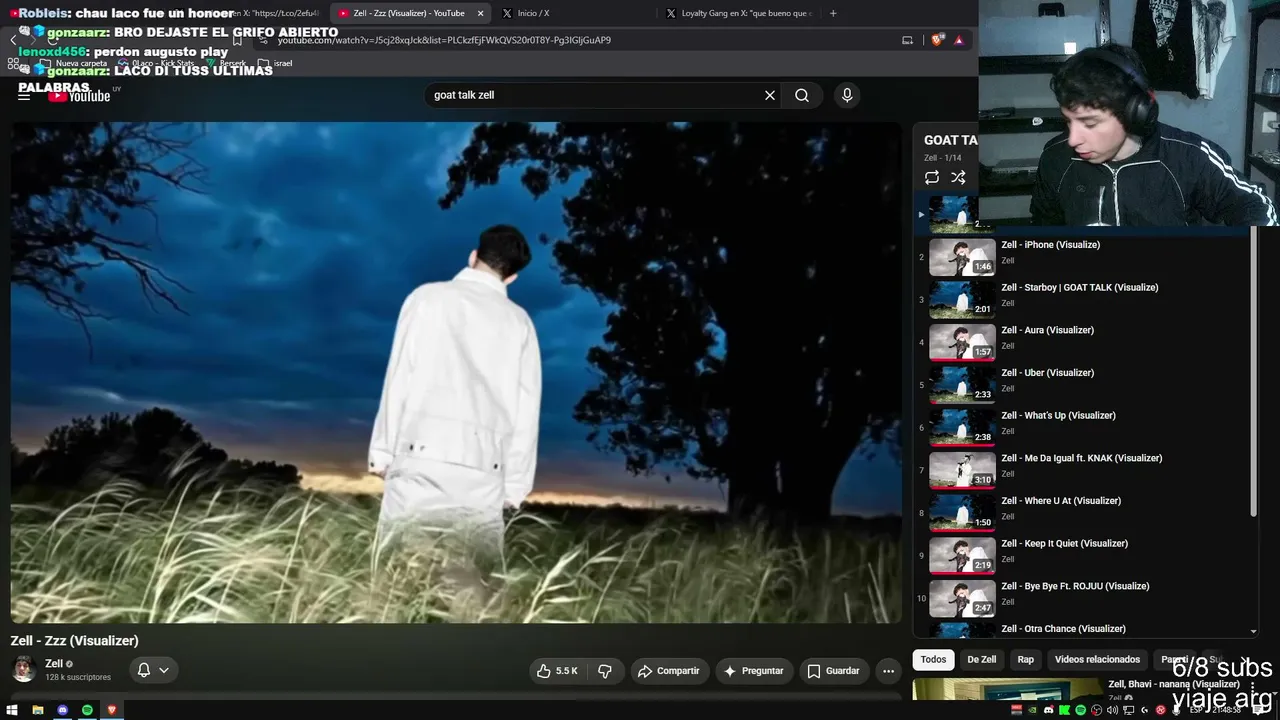Viewport: 1280px width, 720px height.
Task: Select the 'De Zell' filter chip
Action: [x=981, y=660]
